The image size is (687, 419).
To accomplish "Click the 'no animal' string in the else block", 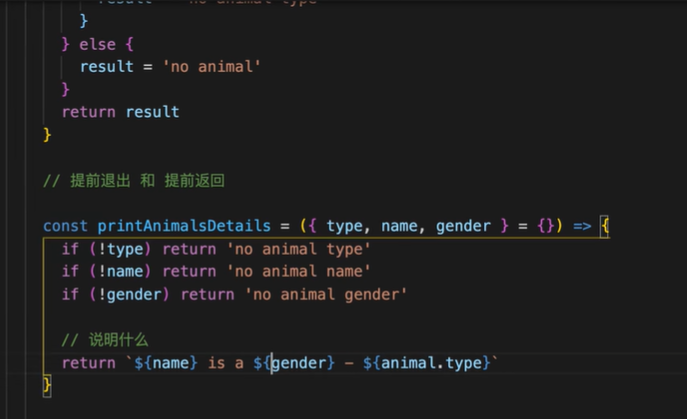I will (x=212, y=67).
